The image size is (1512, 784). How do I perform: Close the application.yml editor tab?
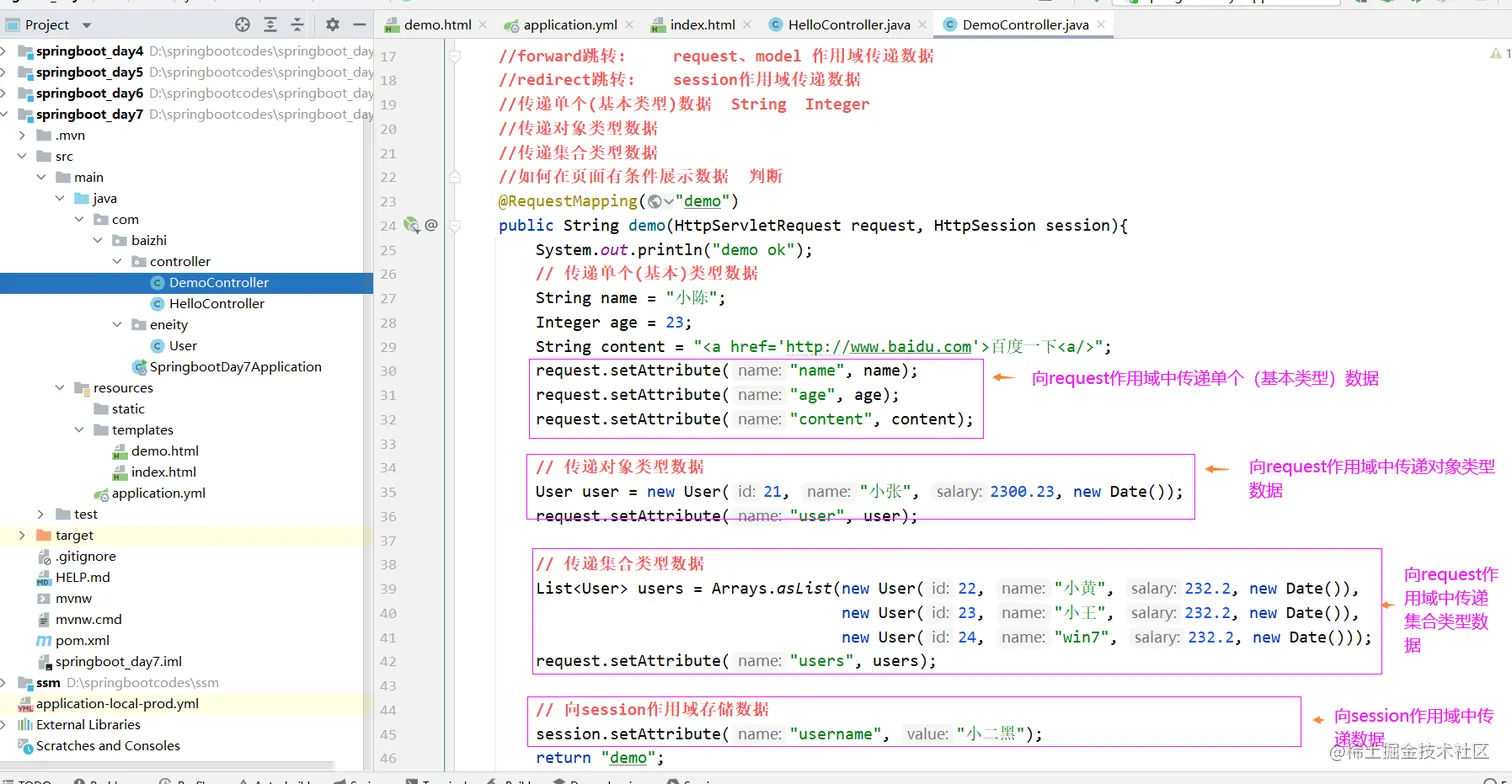(629, 24)
